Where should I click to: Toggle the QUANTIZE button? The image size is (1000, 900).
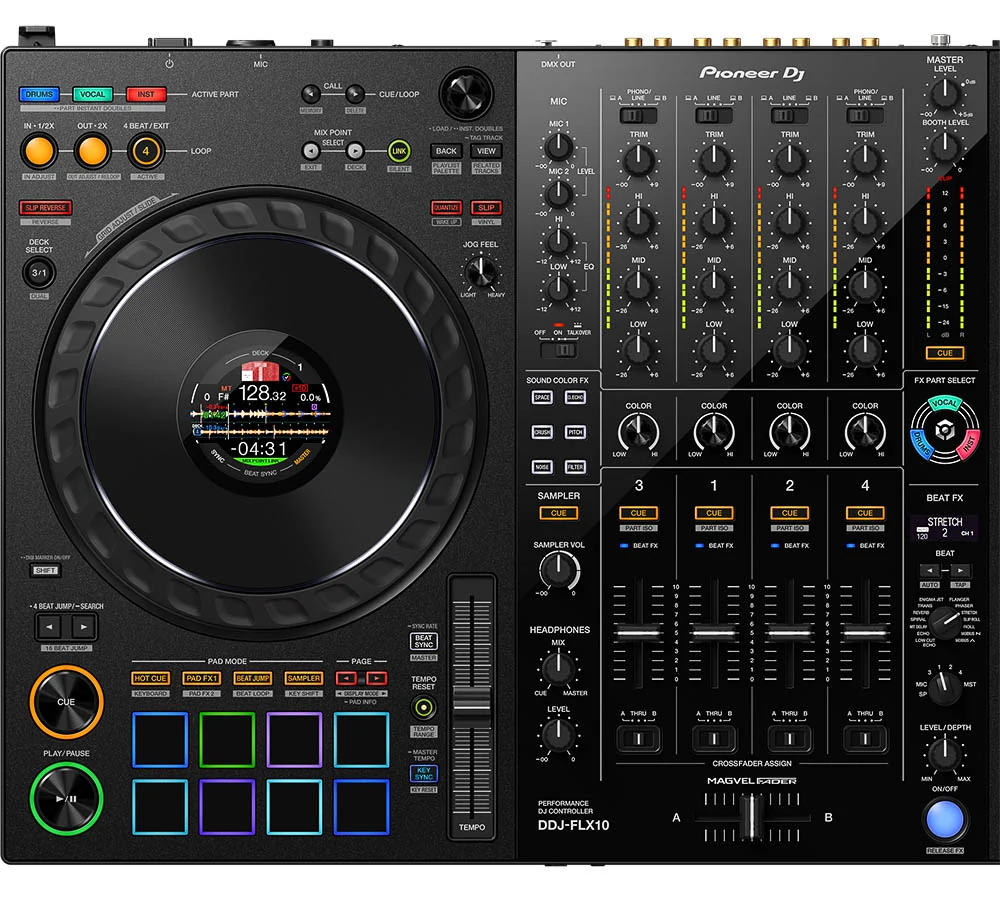coord(446,208)
